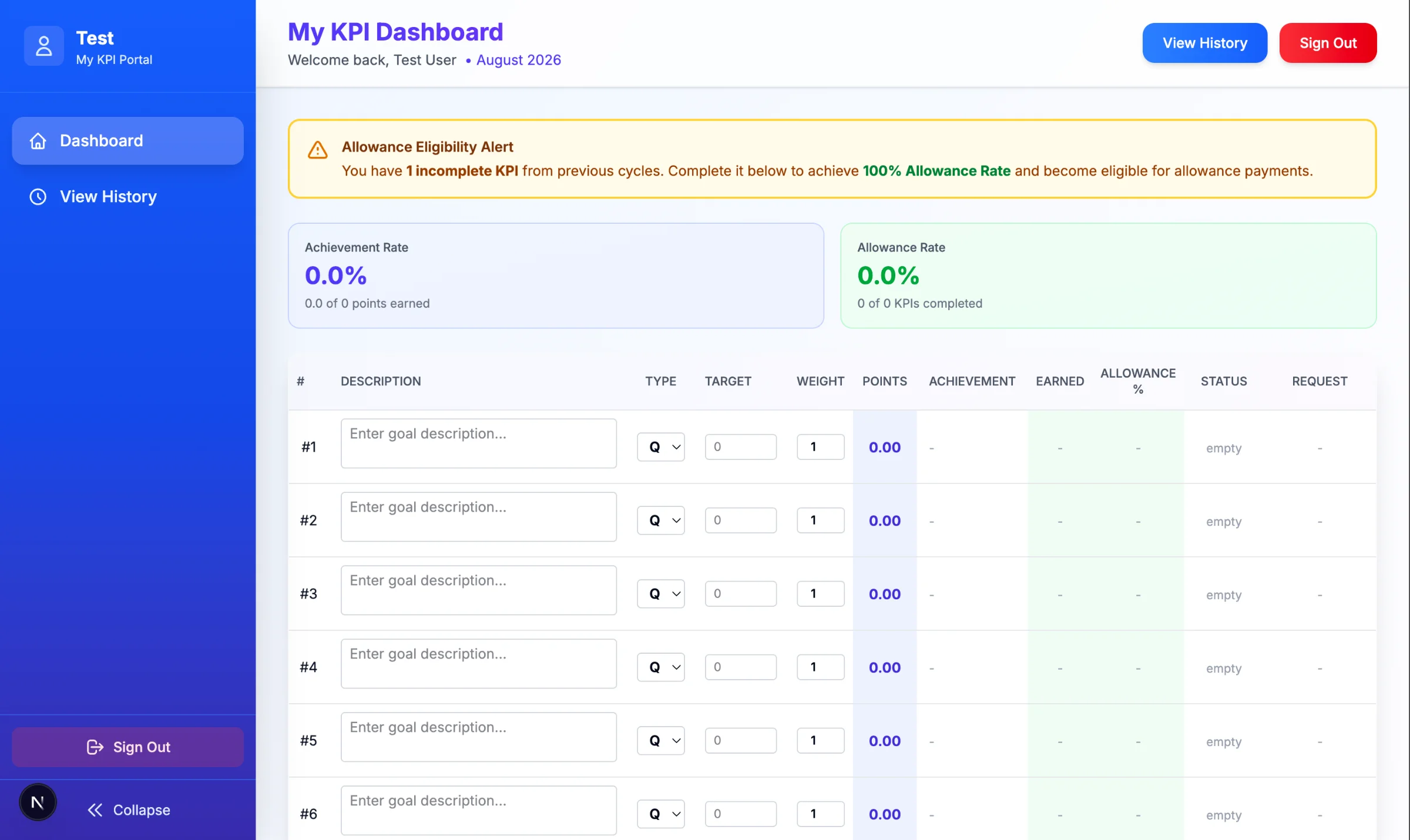The width and height of the screenshot is (1410, 840).
Task: Click the Weight input for KPI #3
Action: [821, 594]
